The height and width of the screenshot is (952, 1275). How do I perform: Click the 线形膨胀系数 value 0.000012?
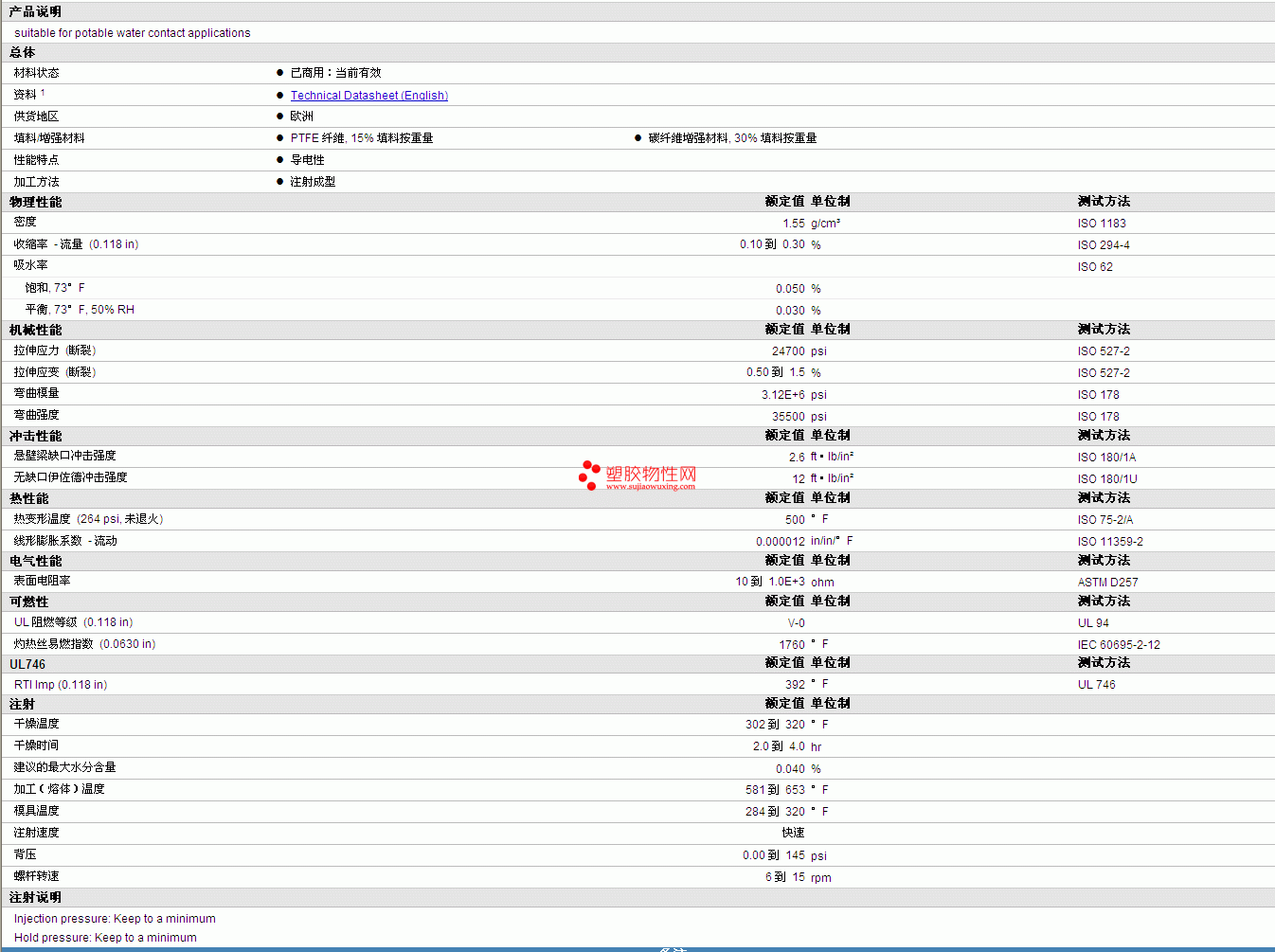pos(781,542)
